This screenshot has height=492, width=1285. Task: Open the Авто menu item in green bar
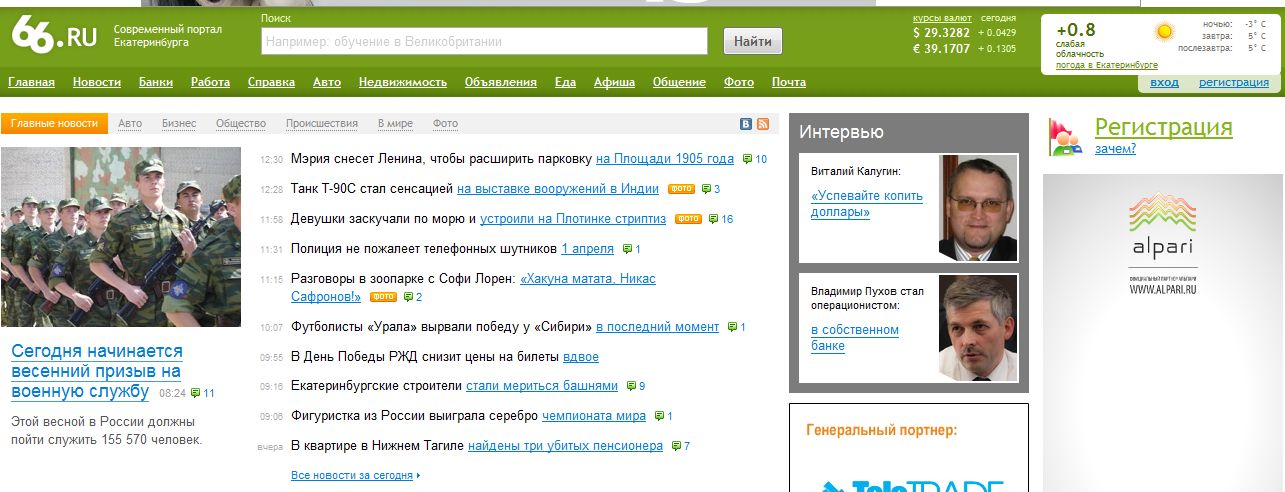(327, 82)
